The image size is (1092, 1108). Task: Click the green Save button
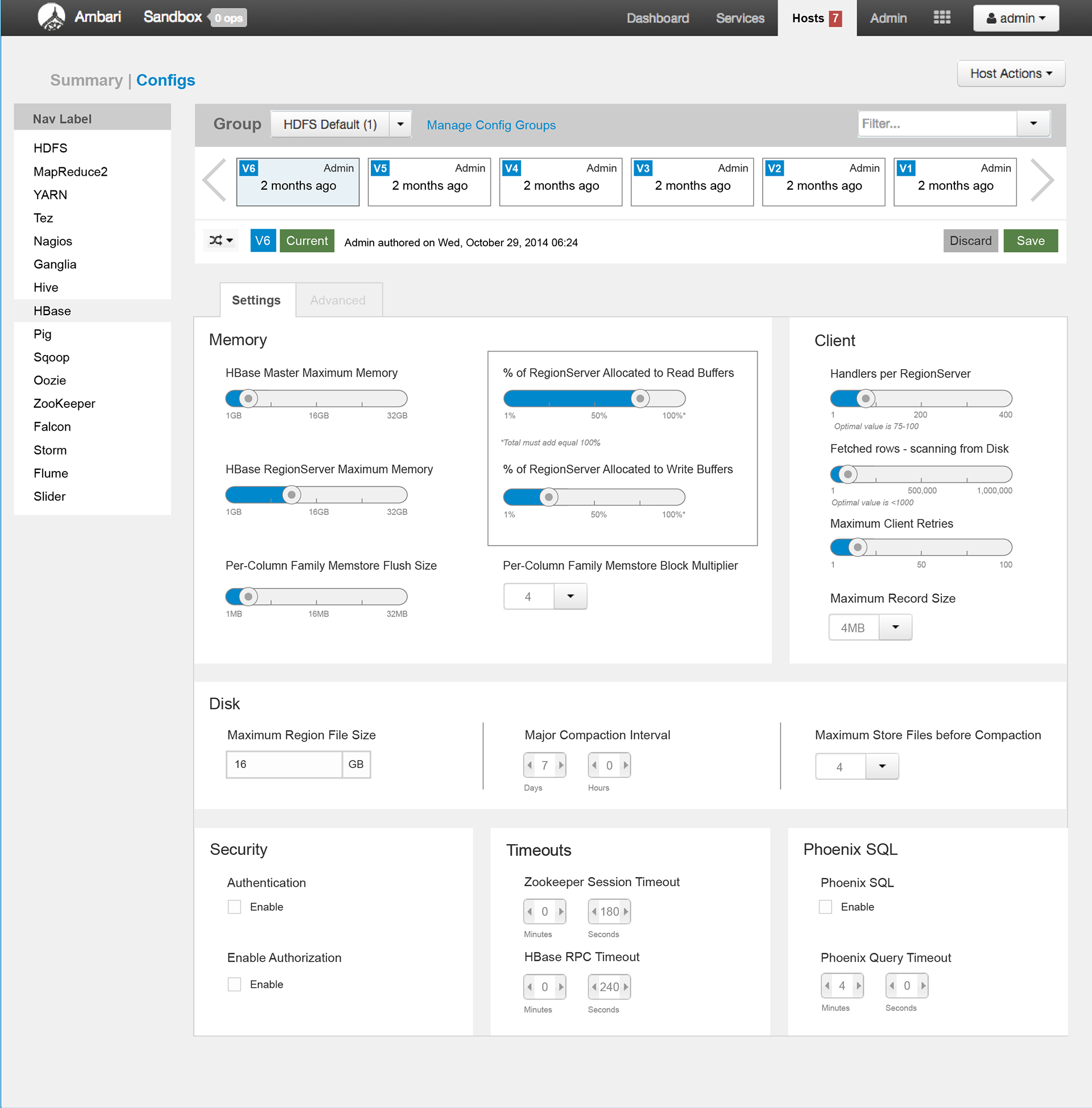[1031, 240]
